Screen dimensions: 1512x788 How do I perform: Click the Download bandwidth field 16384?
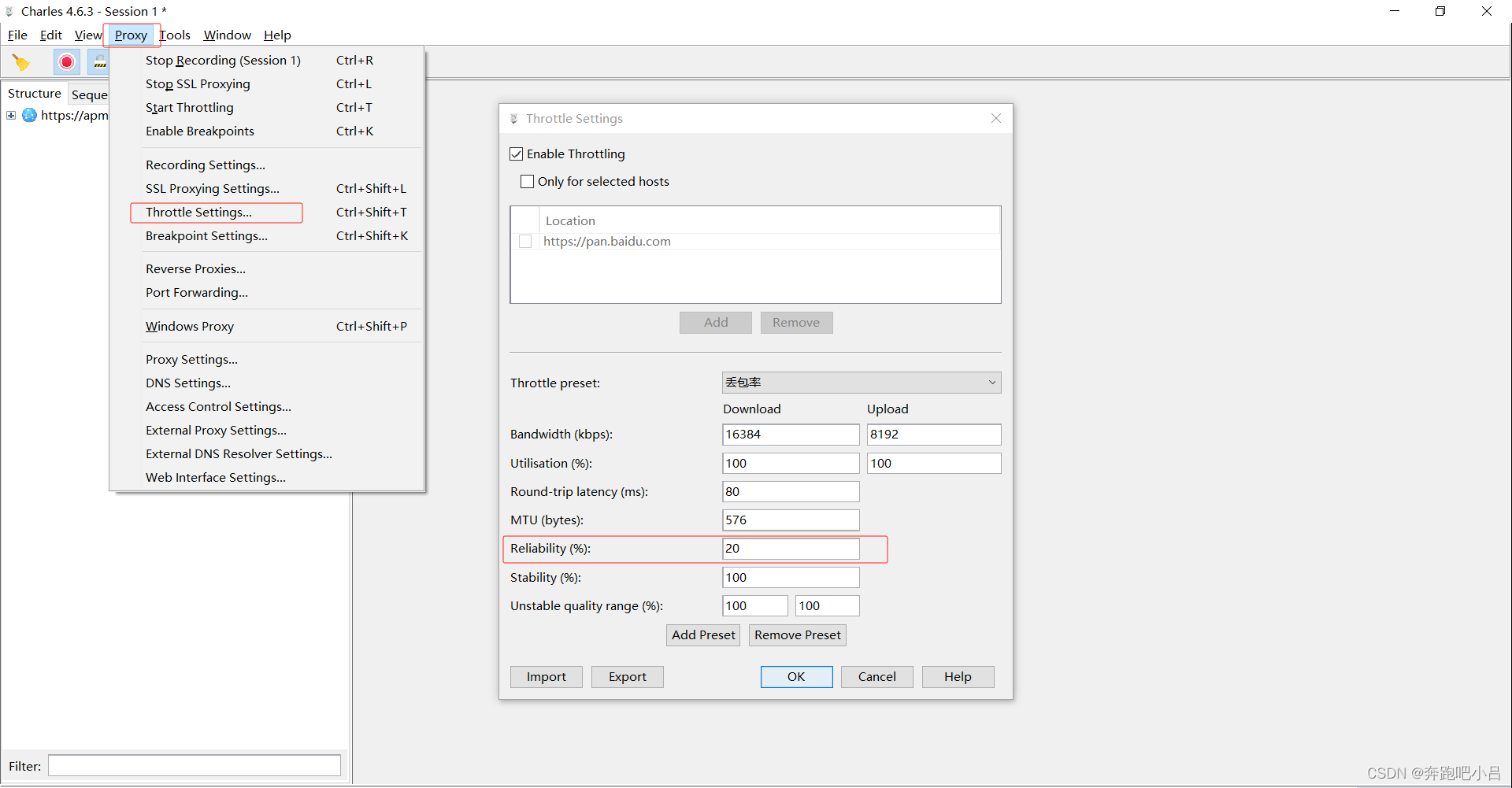tap(791, 435)
